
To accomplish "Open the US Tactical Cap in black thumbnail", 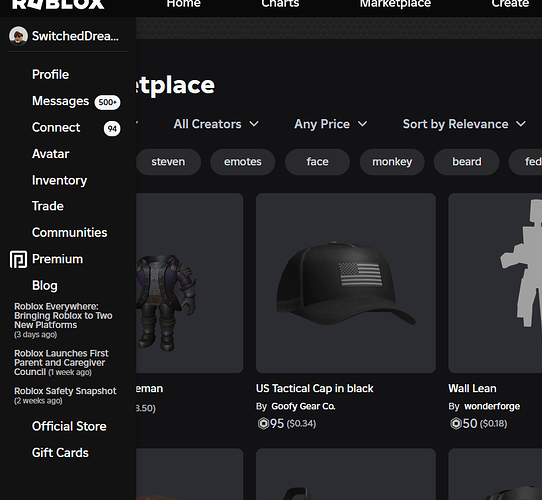I will pos(346,283).
